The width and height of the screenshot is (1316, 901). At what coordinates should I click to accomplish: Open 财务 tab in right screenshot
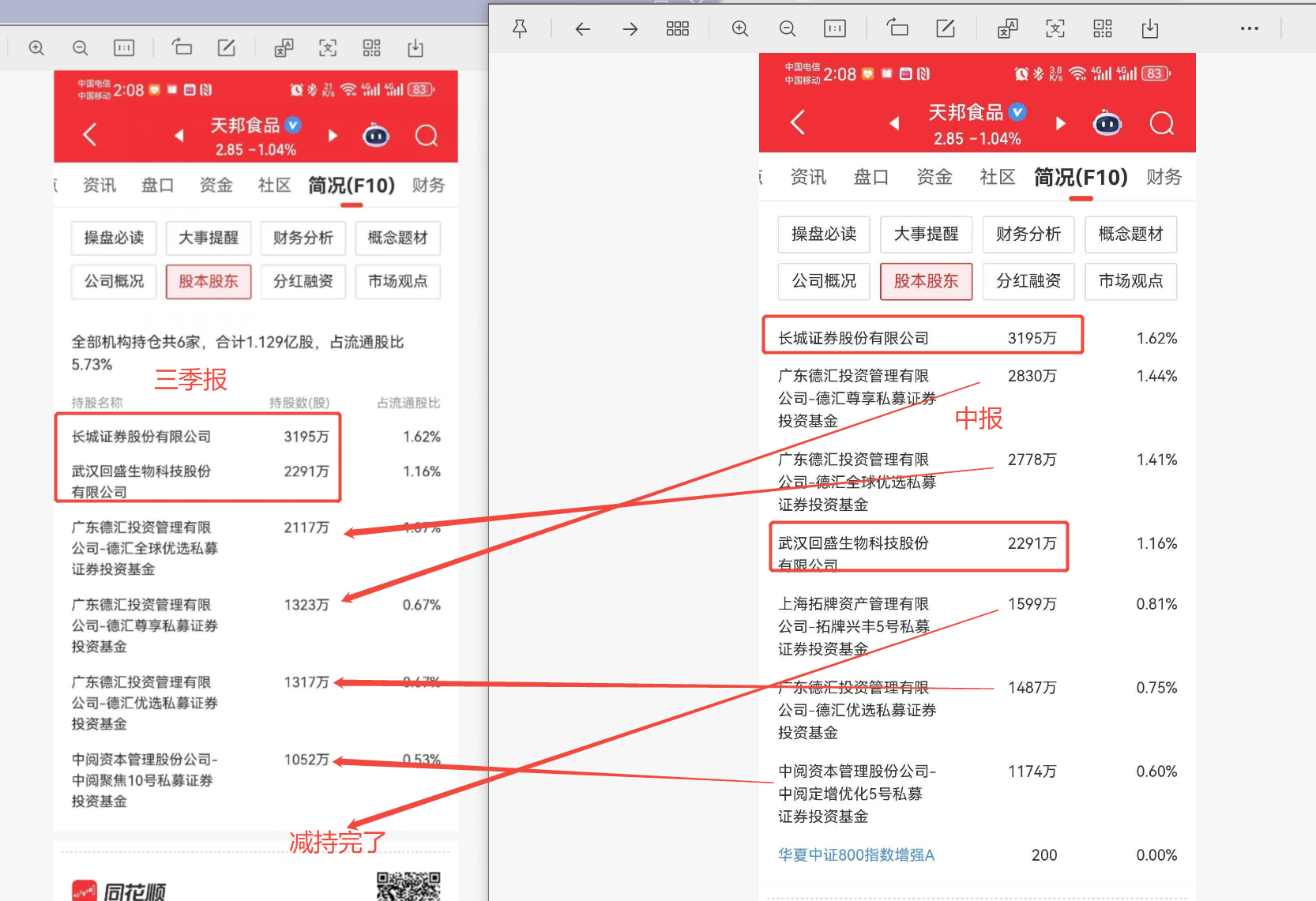click(1164, 177)
